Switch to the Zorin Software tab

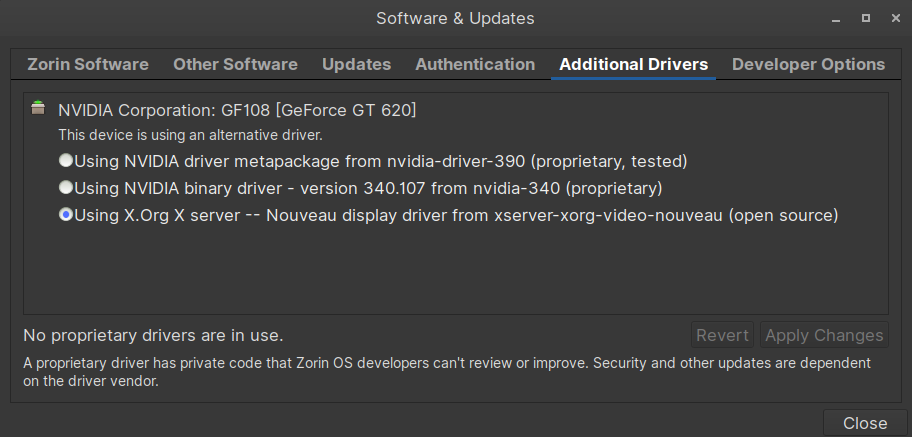tap(88, 64)
